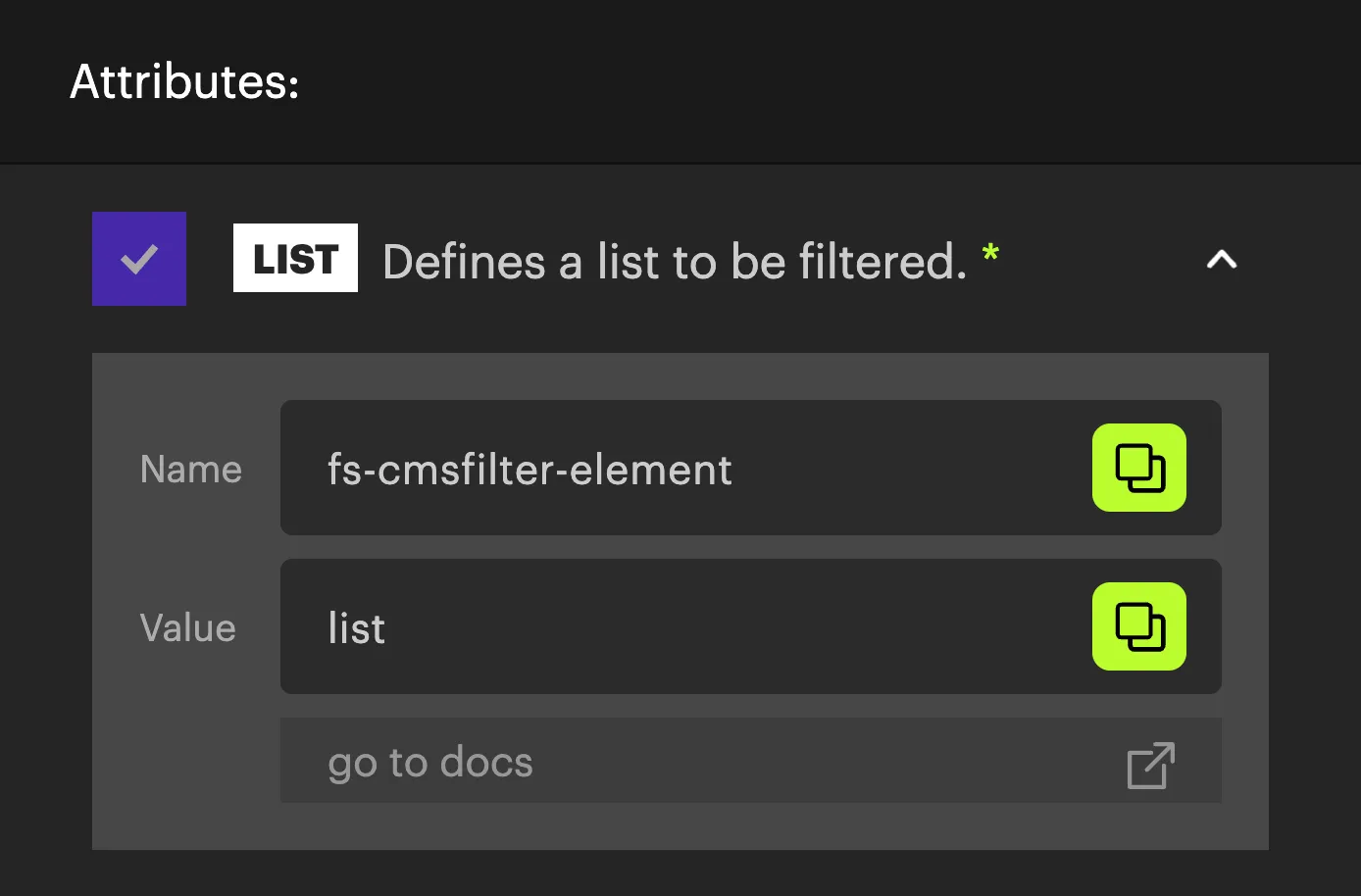Click the external link arrow icon
Screen dimensions: 1361x896
click(1150, 765)
